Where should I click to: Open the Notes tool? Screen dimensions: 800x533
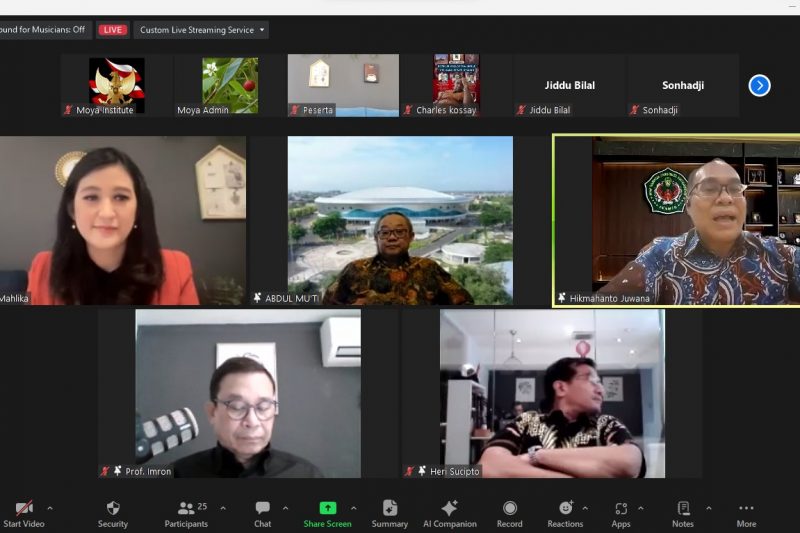pos(683,508)
